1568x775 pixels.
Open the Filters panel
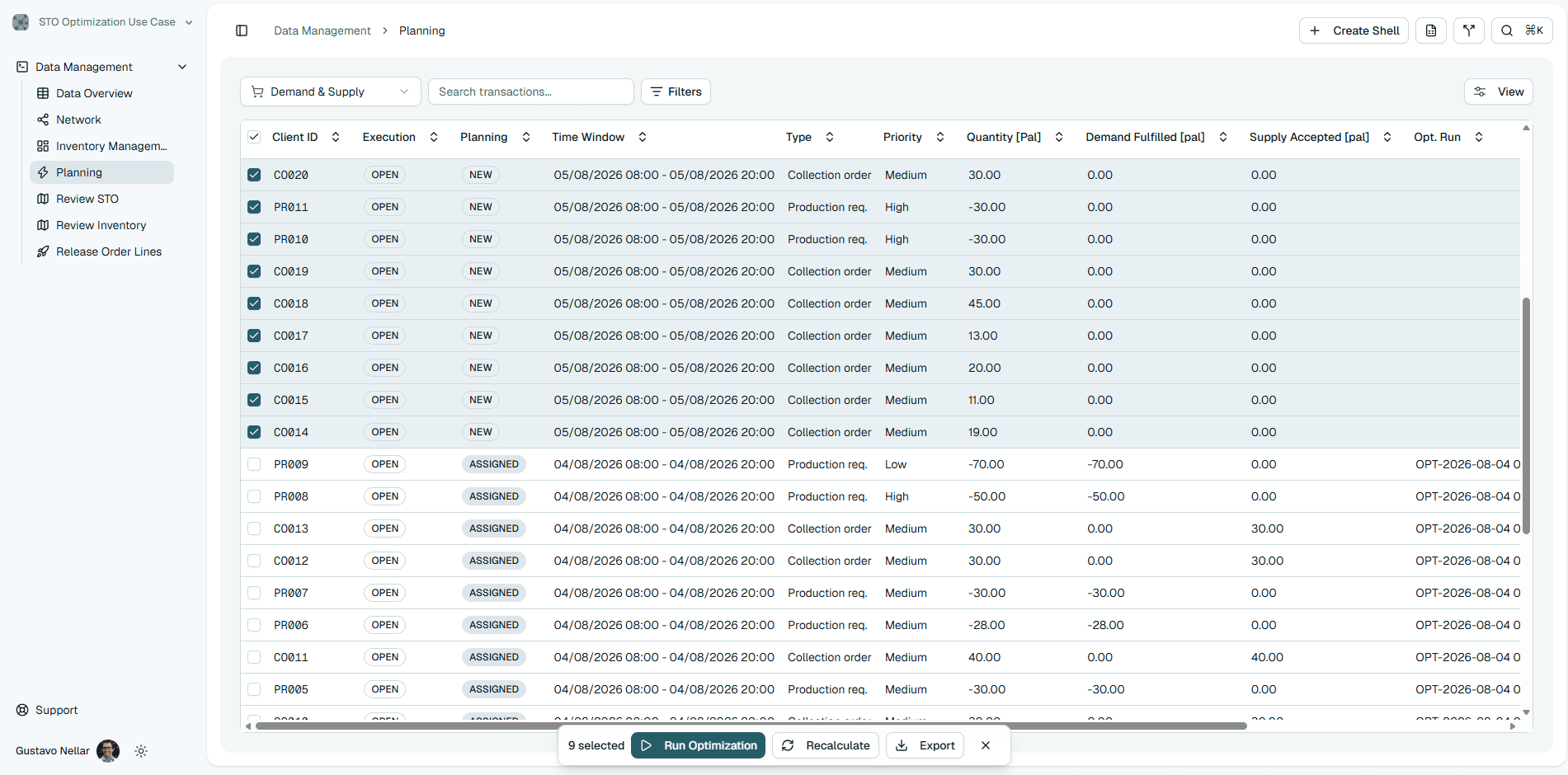(x=676, y=92)
